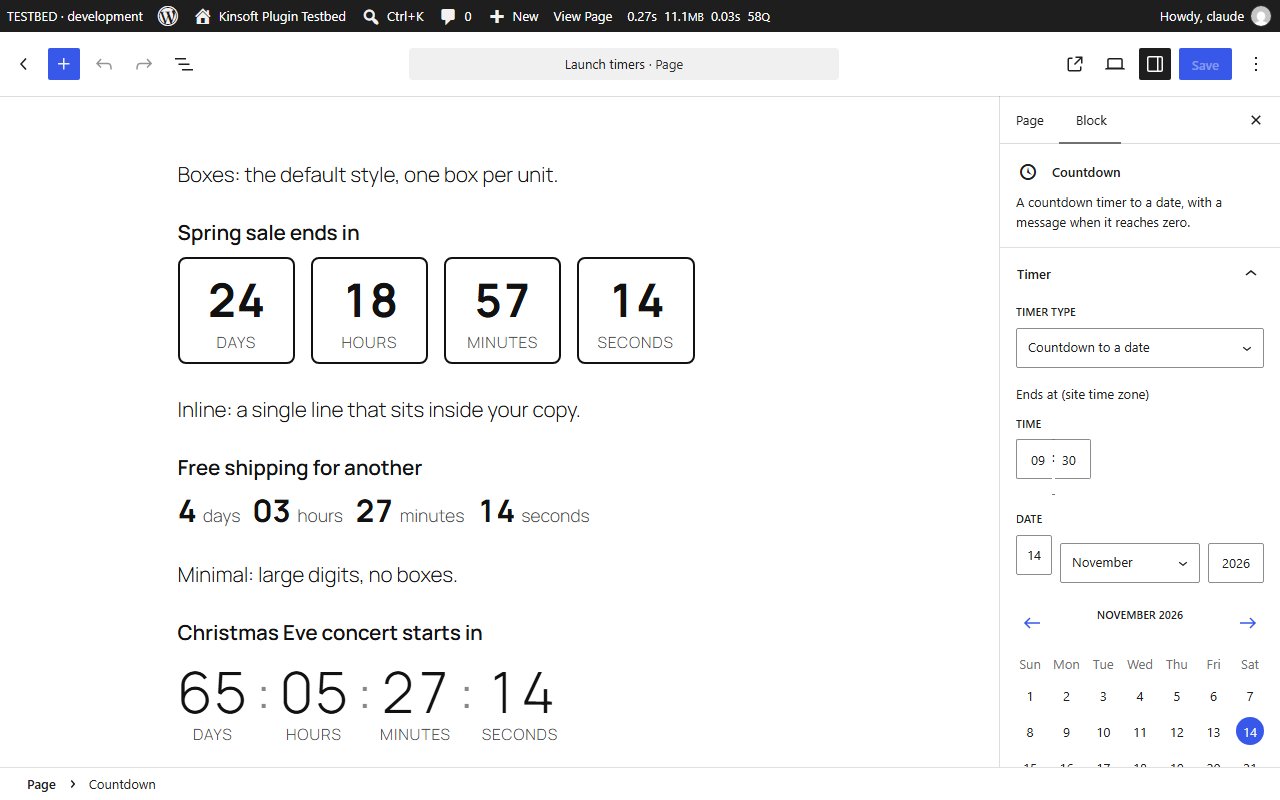This screenshot has width=1280, height=800.
Task: Toggle the blue block inserter plus button
Action: (x=64, y=64)
